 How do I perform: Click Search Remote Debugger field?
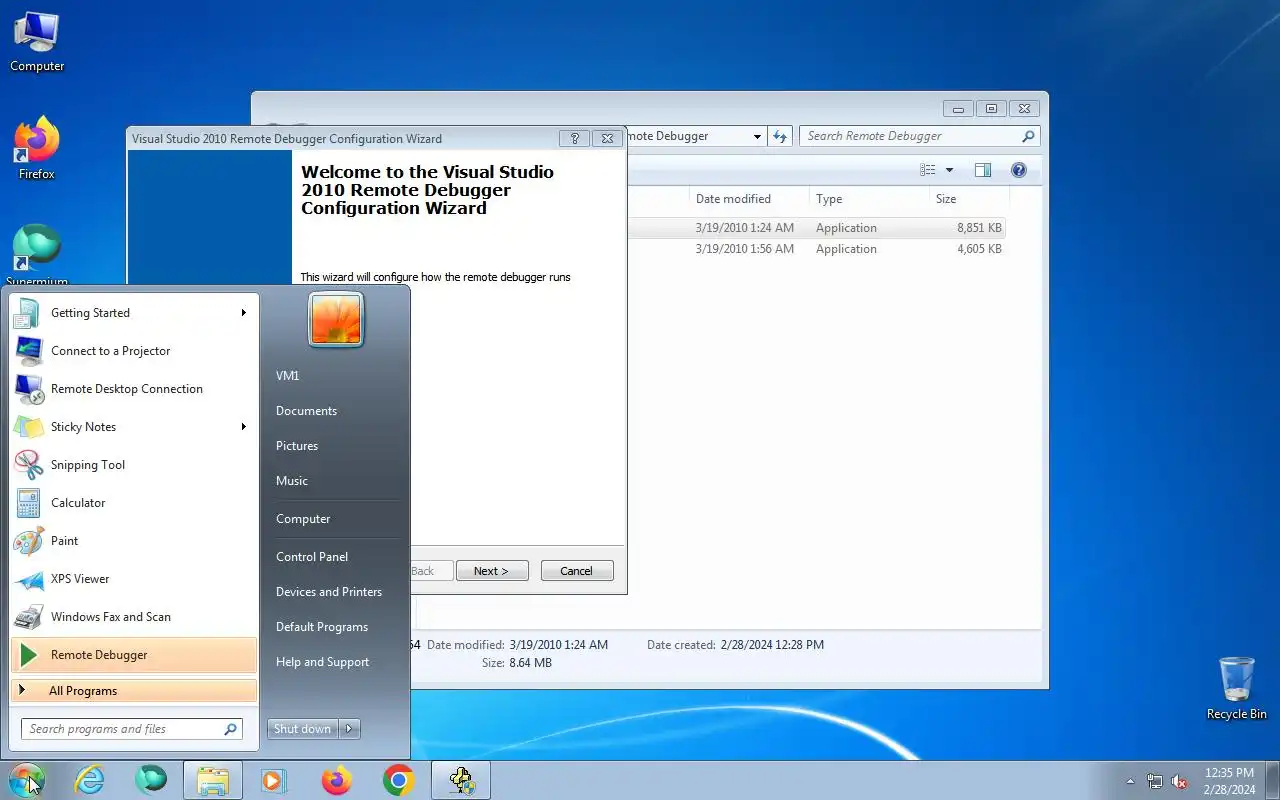[x=919, y=136]
